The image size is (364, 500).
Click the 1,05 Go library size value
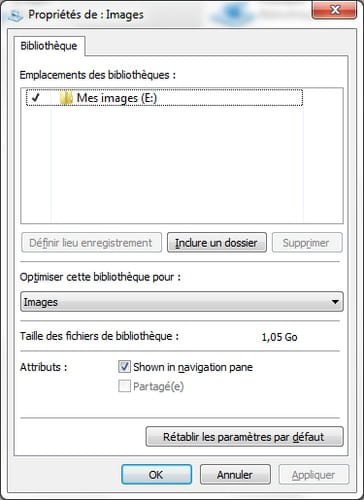click(279, 337)
